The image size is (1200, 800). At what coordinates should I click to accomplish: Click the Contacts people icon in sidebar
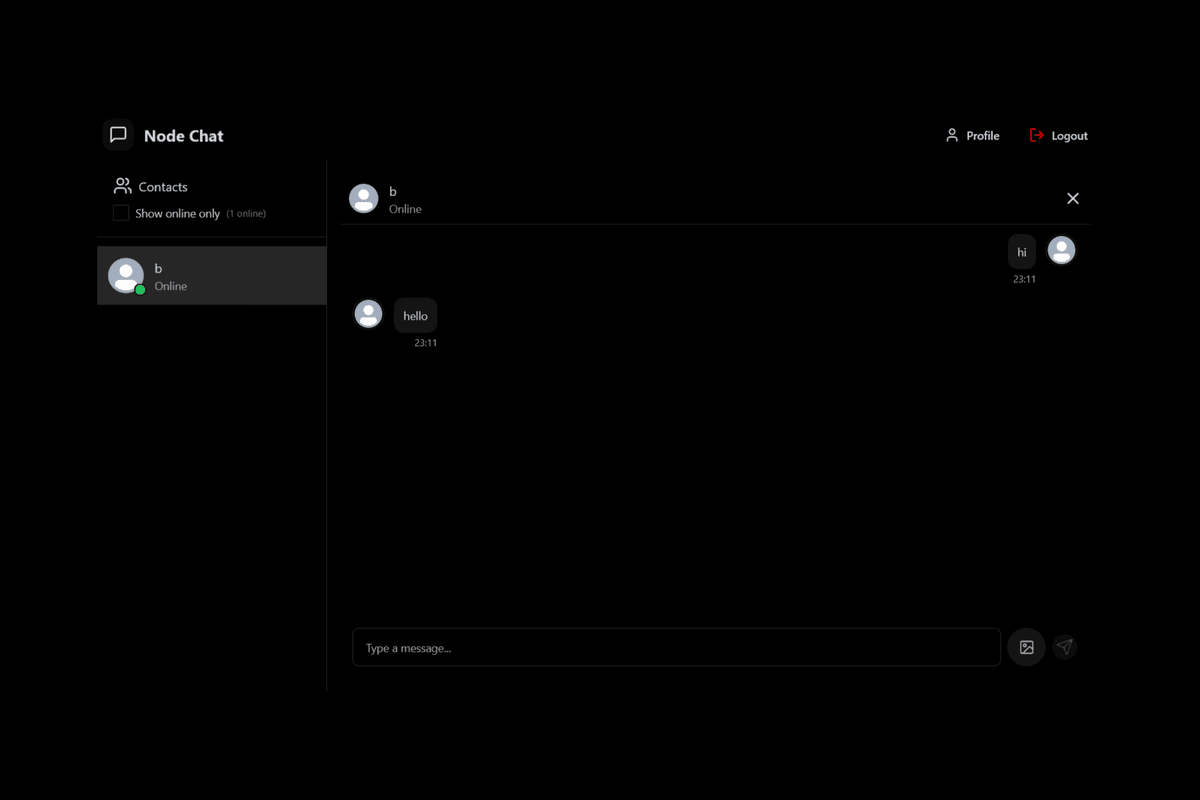(122, 185)
